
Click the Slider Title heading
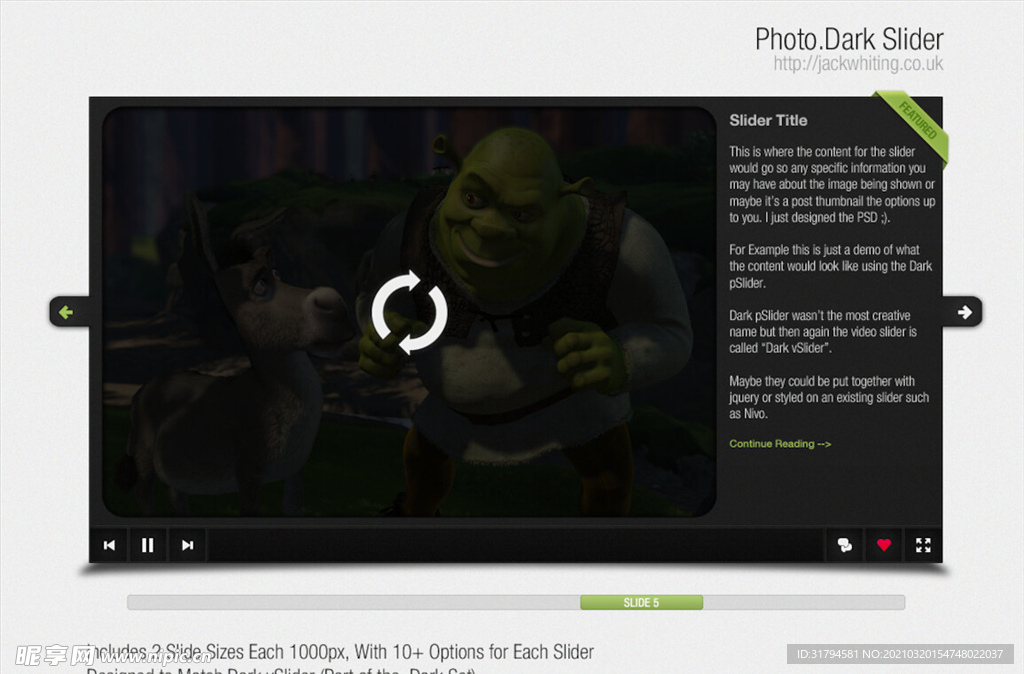[768, 120]
